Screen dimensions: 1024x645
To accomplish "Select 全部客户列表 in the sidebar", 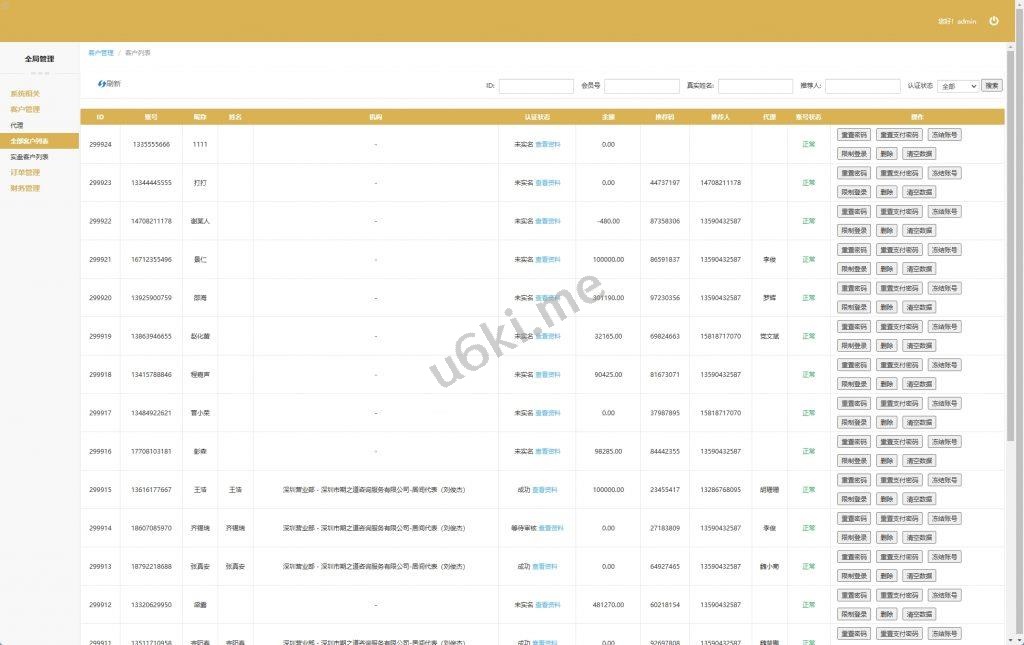I will pos(29,141).
